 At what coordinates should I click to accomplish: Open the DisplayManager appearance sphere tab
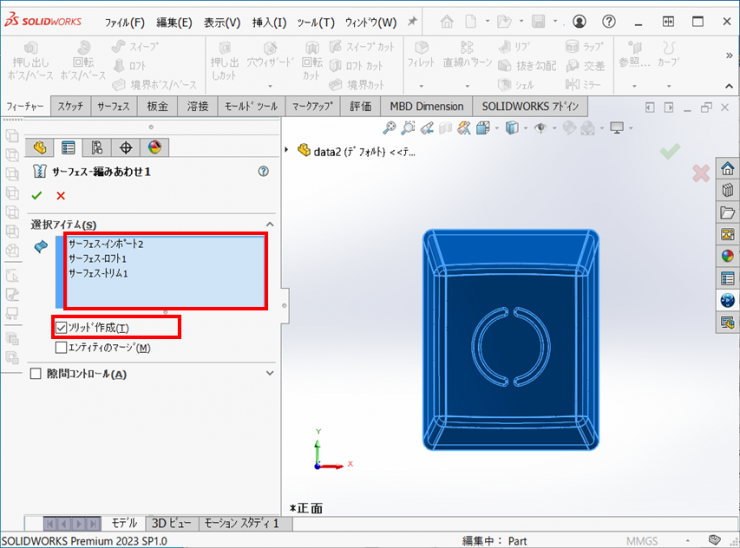pyautogui.click(x=154, y=147)
